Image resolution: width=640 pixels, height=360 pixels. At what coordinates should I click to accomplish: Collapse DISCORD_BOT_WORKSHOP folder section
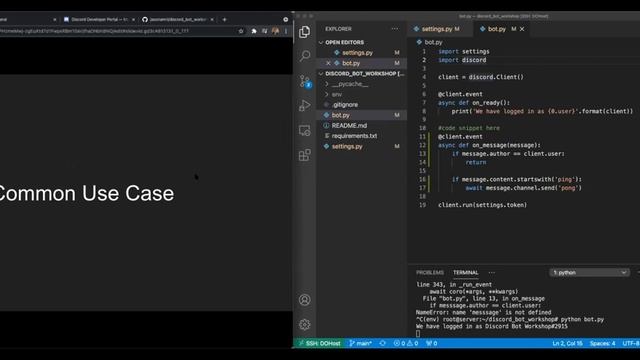coord(361,73)
